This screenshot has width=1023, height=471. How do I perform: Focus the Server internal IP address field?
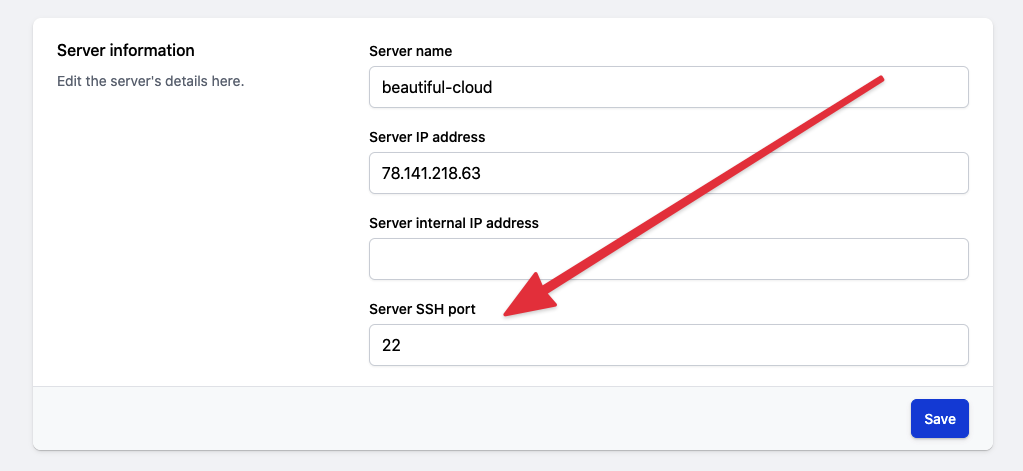[x=669, y=259]
